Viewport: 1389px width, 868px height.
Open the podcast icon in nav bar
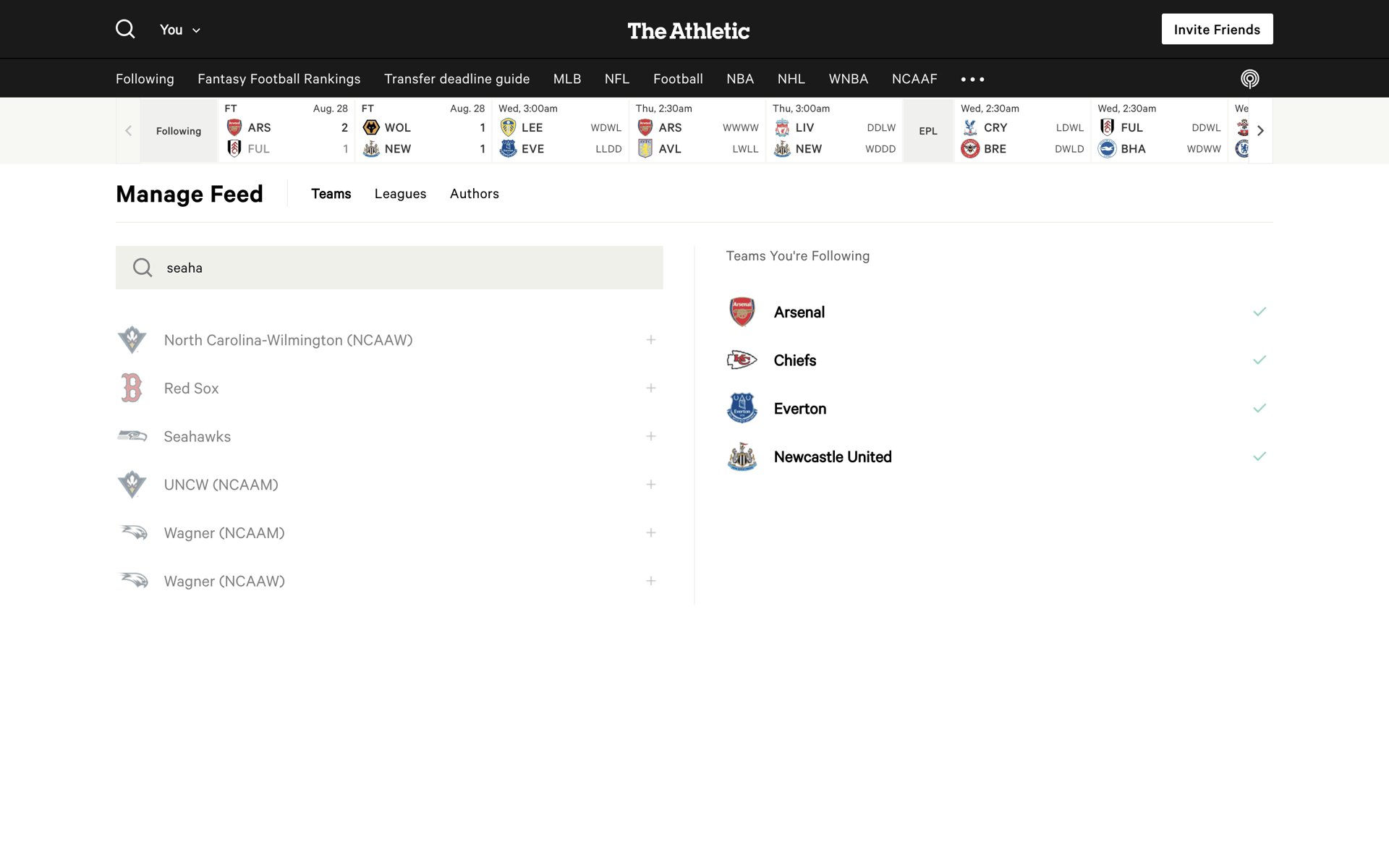[1249, 78]
